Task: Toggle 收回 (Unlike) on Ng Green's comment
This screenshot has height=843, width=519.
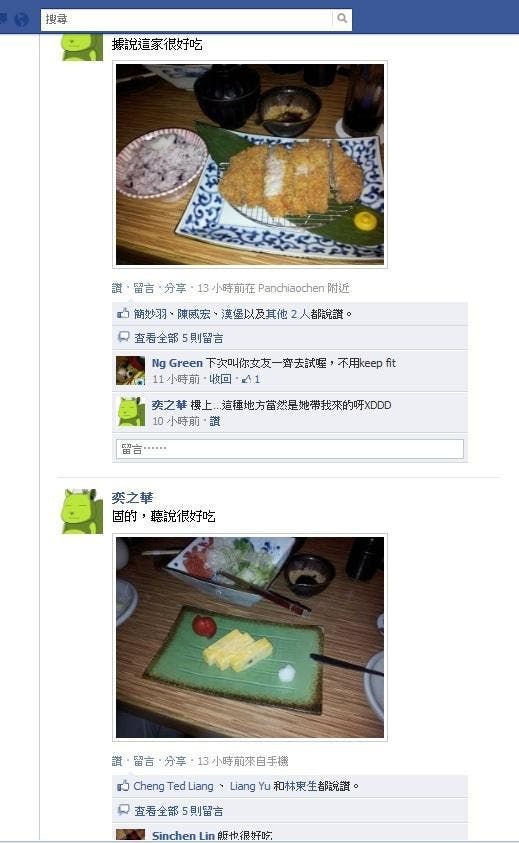Action: pos(220,379)
